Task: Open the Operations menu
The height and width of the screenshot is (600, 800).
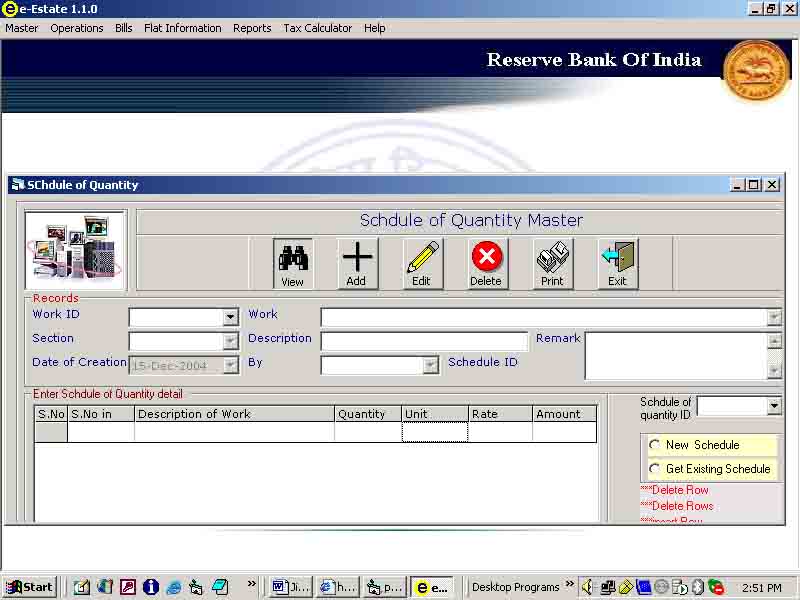Action: coord(77,29)
